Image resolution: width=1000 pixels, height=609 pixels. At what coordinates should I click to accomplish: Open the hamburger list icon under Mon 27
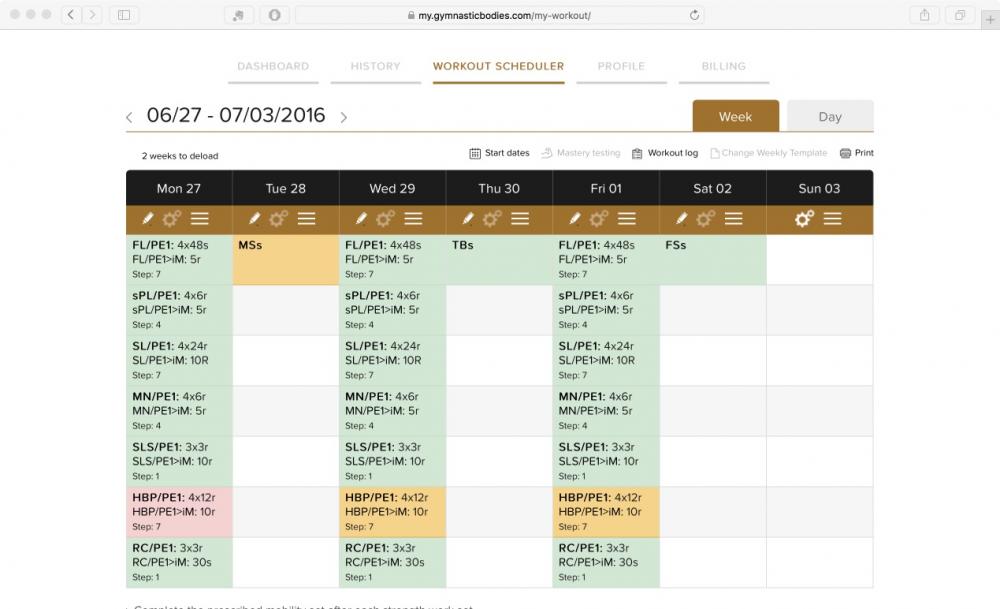click(x=200, y=219)
